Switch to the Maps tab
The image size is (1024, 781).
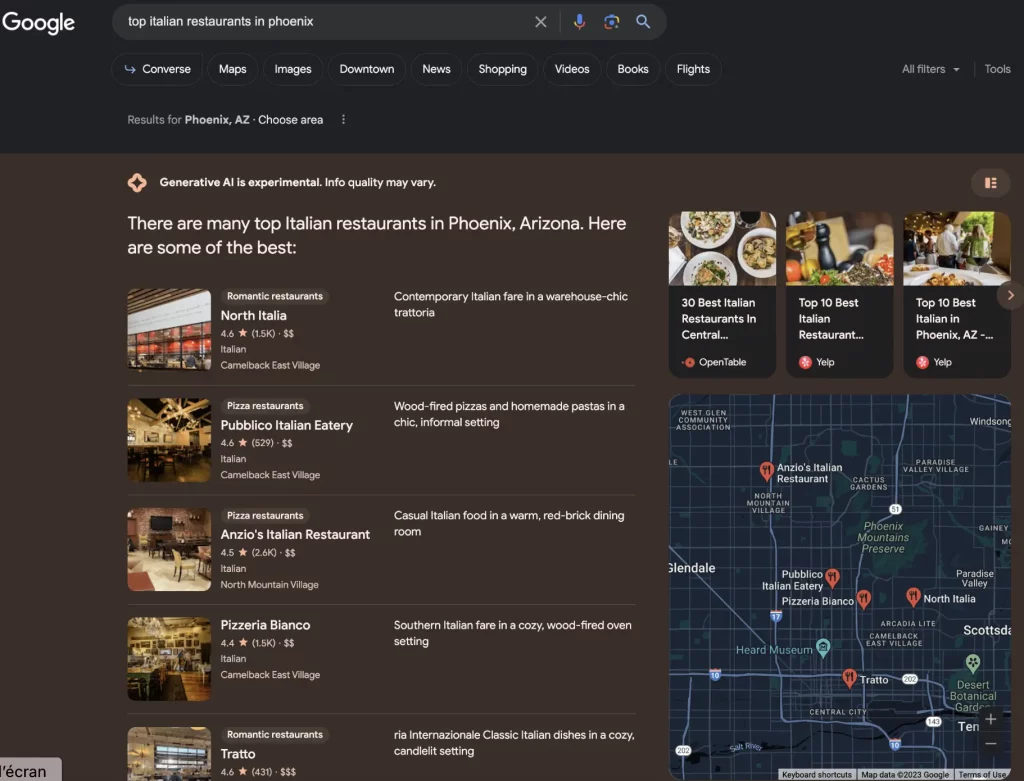coord(232,69)
